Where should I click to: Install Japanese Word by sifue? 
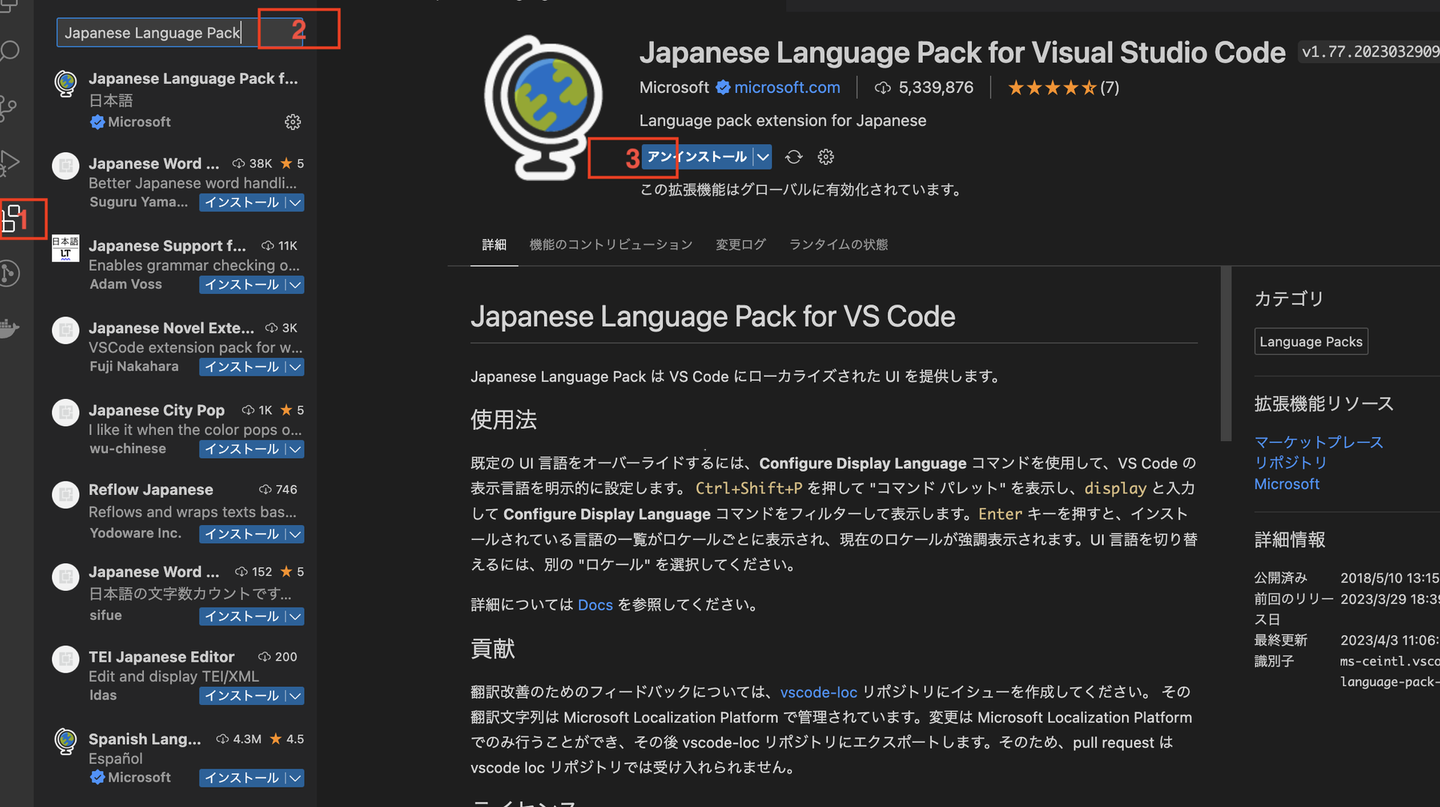[242, 616]
